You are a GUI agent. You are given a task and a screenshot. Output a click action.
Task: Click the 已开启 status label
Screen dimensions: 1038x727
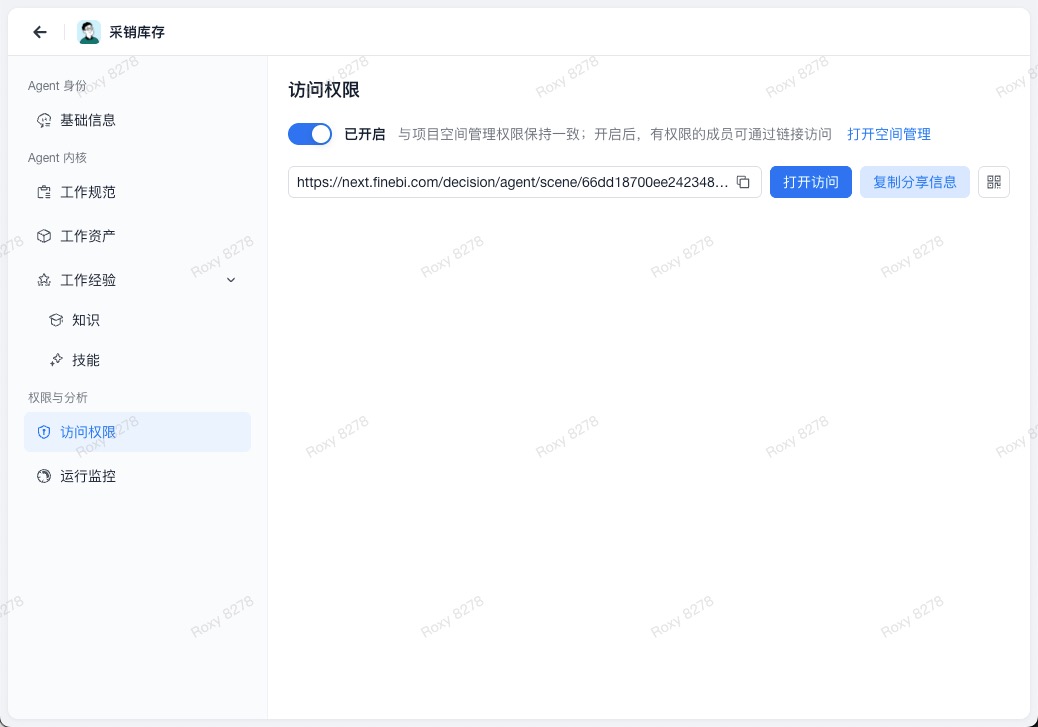tap(365, 134)
